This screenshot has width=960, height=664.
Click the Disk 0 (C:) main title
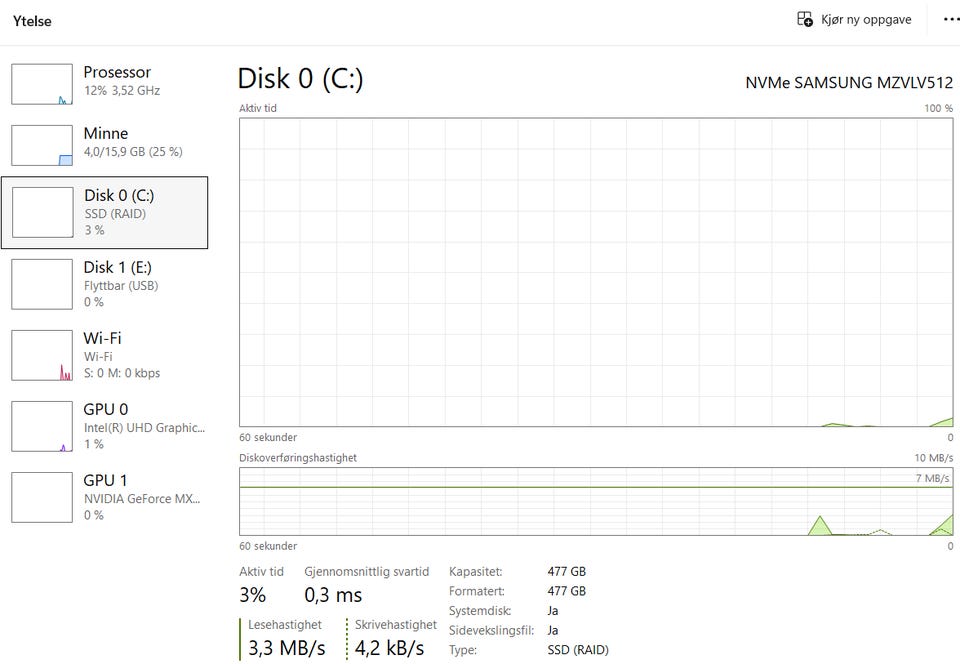[x=300, y=80]
